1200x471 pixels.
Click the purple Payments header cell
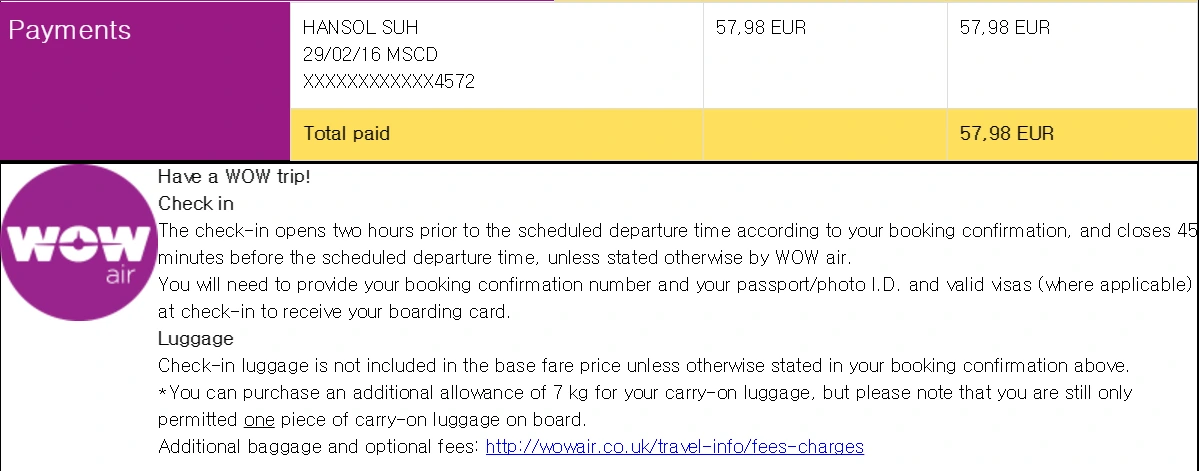tap(145, 80)
